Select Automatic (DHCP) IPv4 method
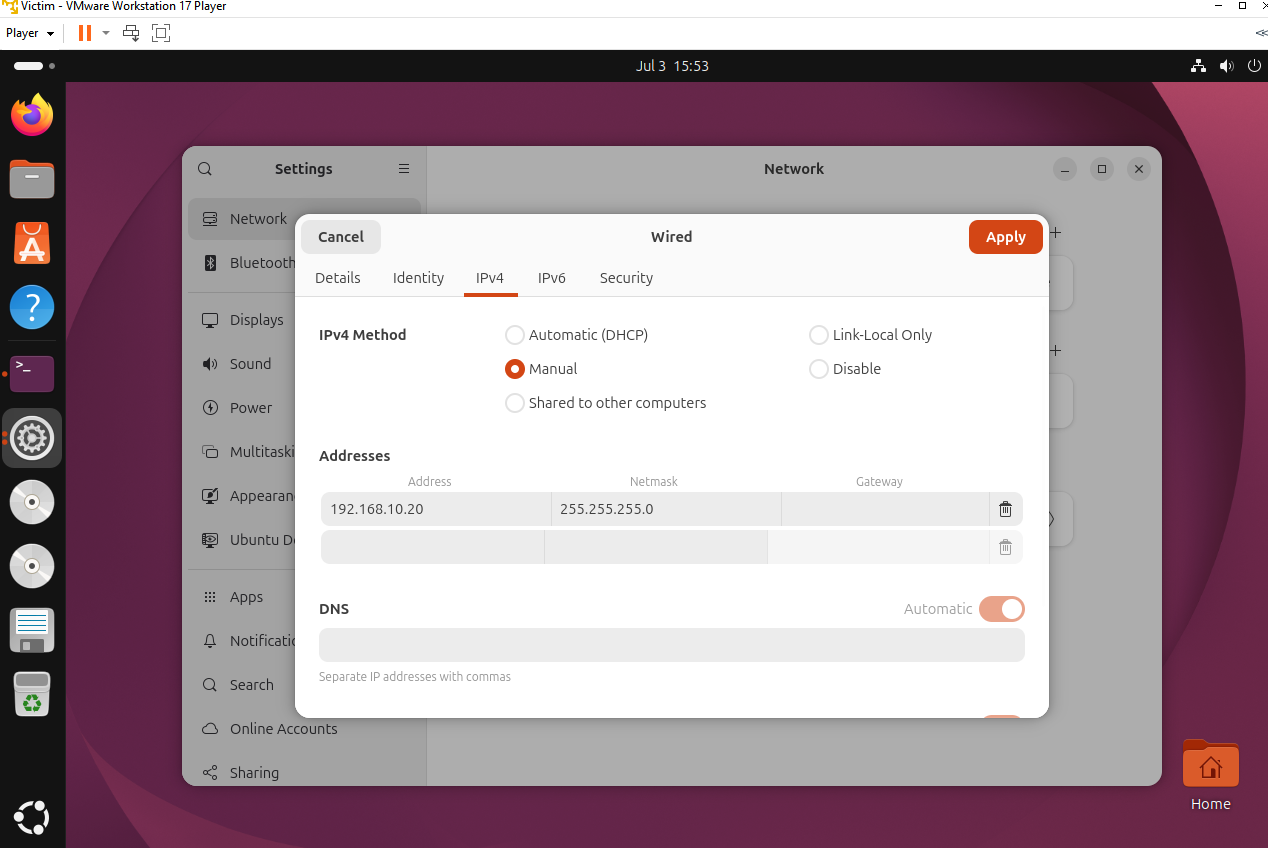The width and height of the screenshot is (1268, 848). pos(577,335)
